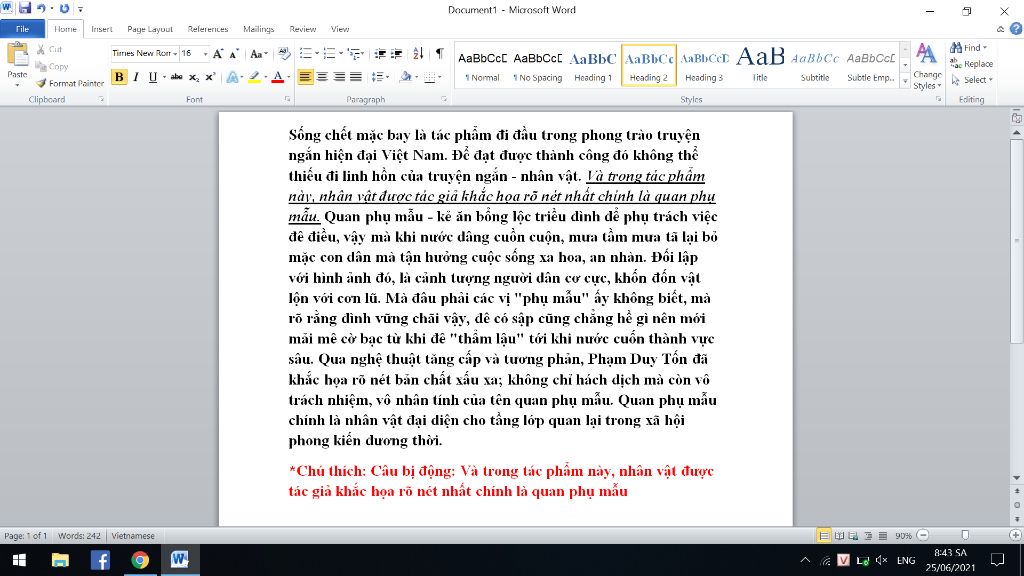Toggle Center alignment
The width and height of the screenshot is (1024, 576).
point(322,77)
